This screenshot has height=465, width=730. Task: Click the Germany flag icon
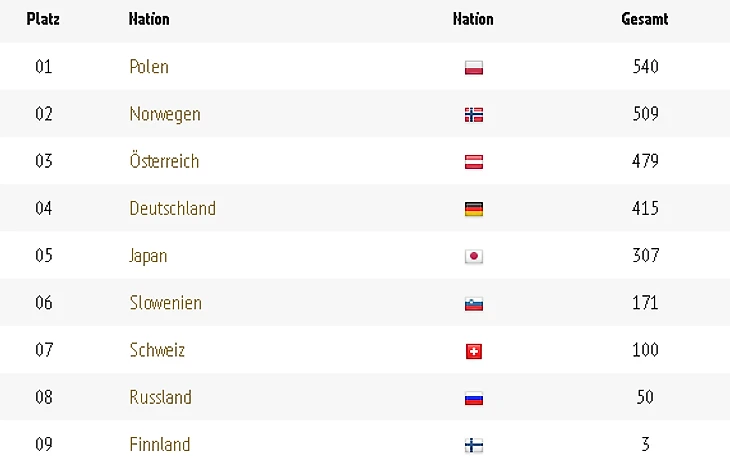click(x=474, y=209)
